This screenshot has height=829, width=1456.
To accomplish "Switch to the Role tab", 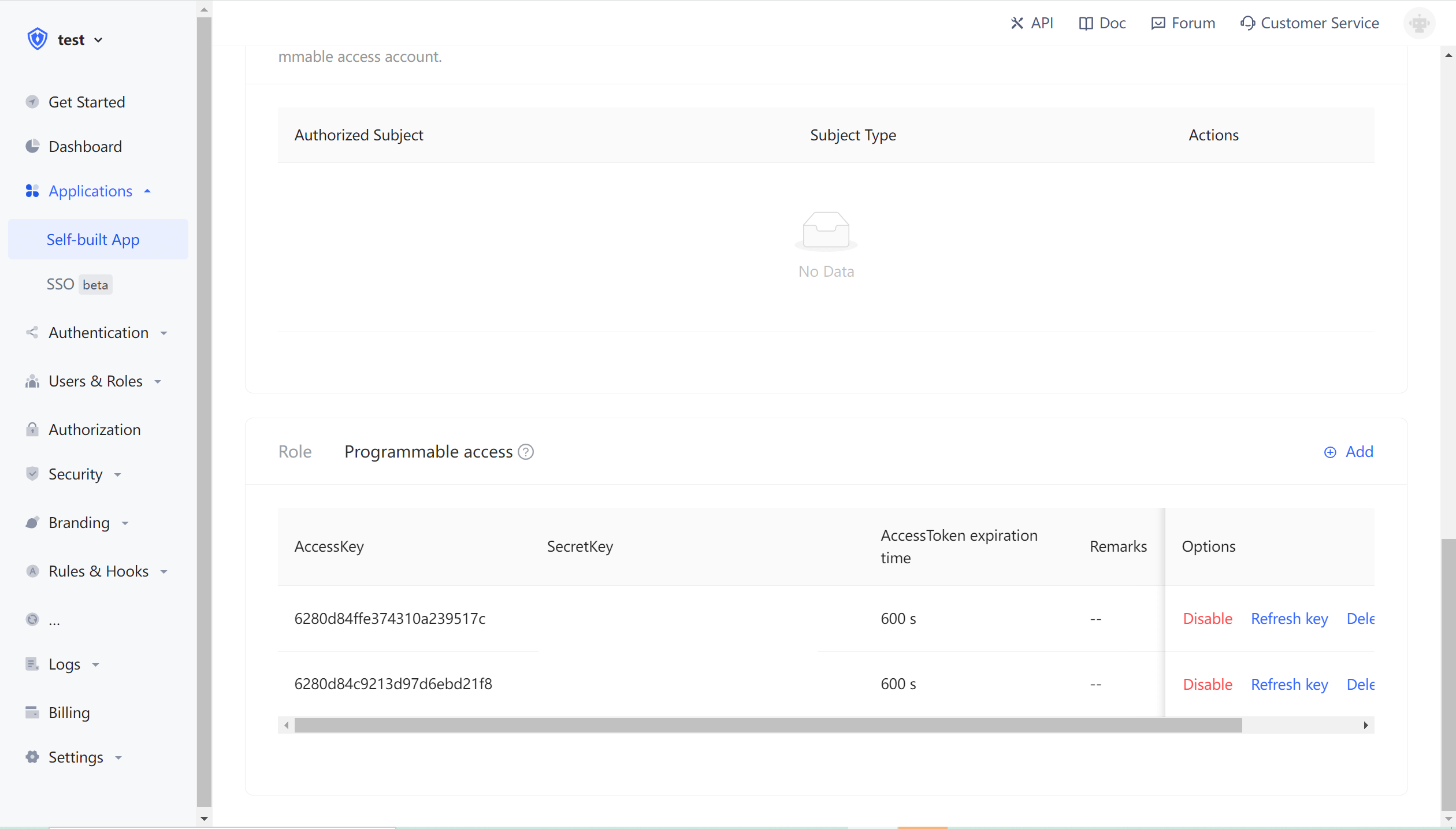I will (295, 452).
